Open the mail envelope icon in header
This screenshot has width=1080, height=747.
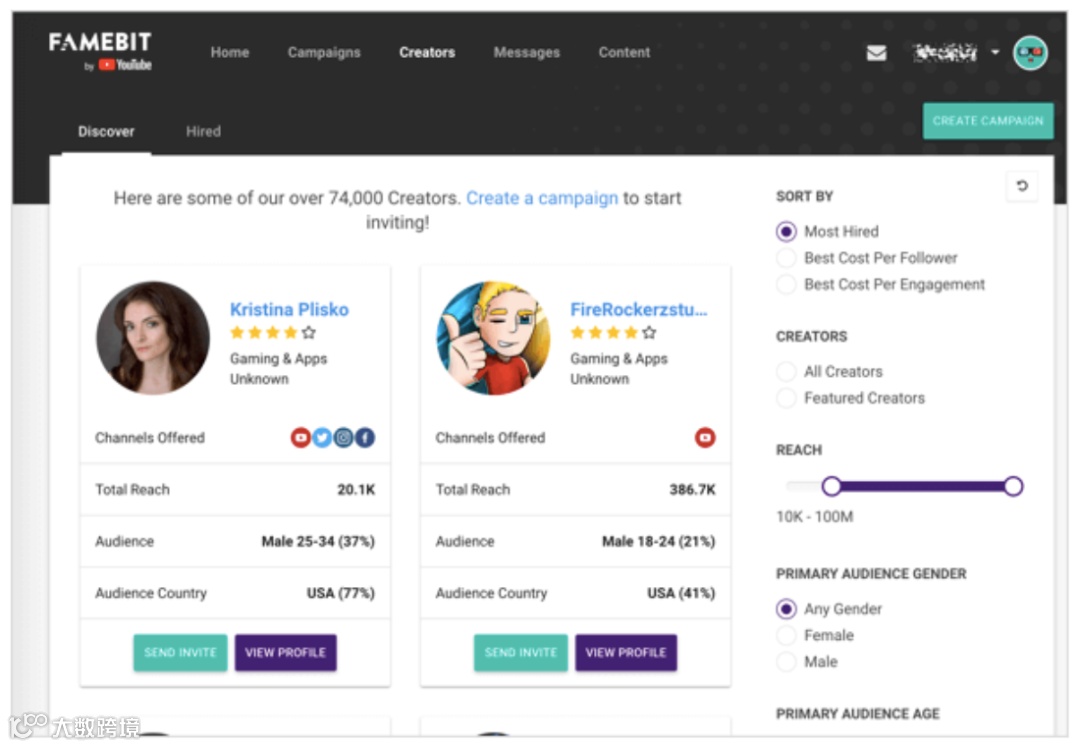[x=876, y=52]
